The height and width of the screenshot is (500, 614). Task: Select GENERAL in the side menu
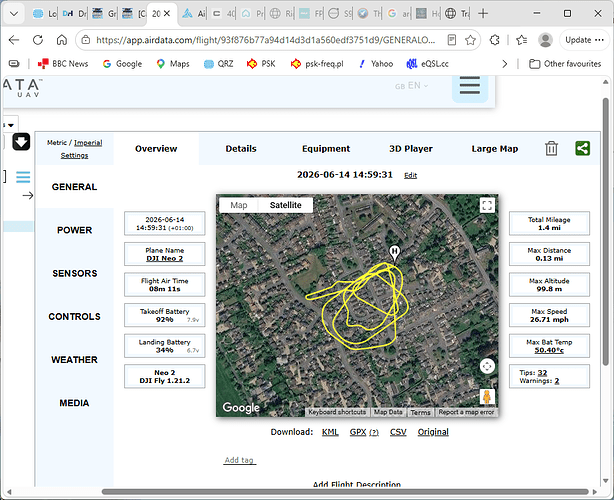point(74,187)
